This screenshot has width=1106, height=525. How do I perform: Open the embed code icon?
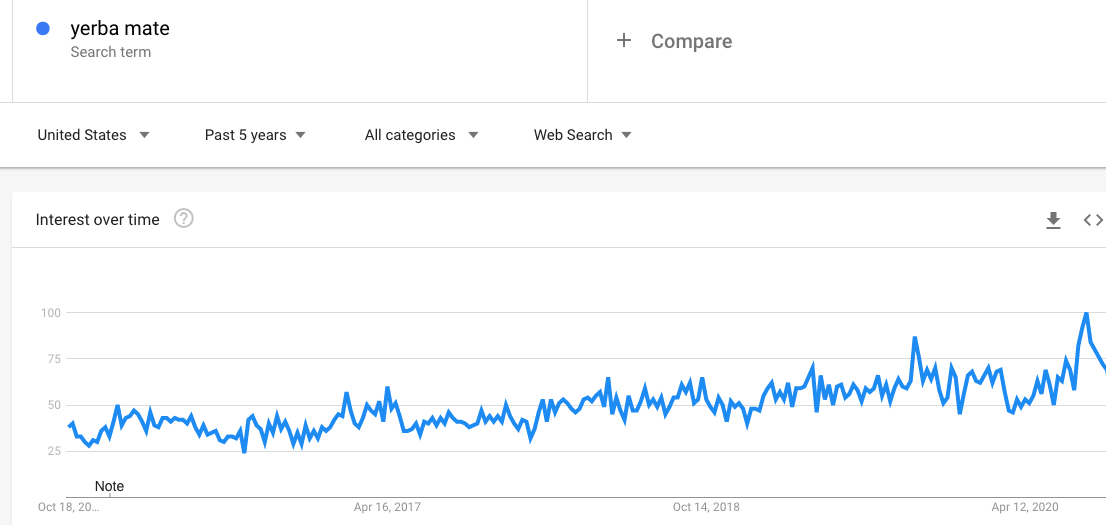1093,220
